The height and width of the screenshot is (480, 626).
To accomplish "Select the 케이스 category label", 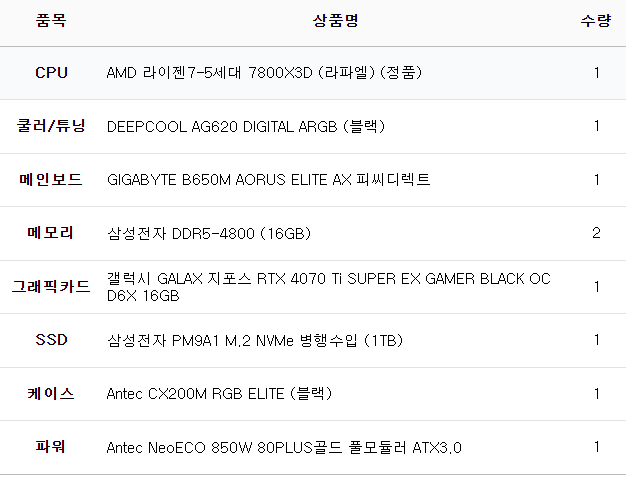I will [x=51, y=394].
